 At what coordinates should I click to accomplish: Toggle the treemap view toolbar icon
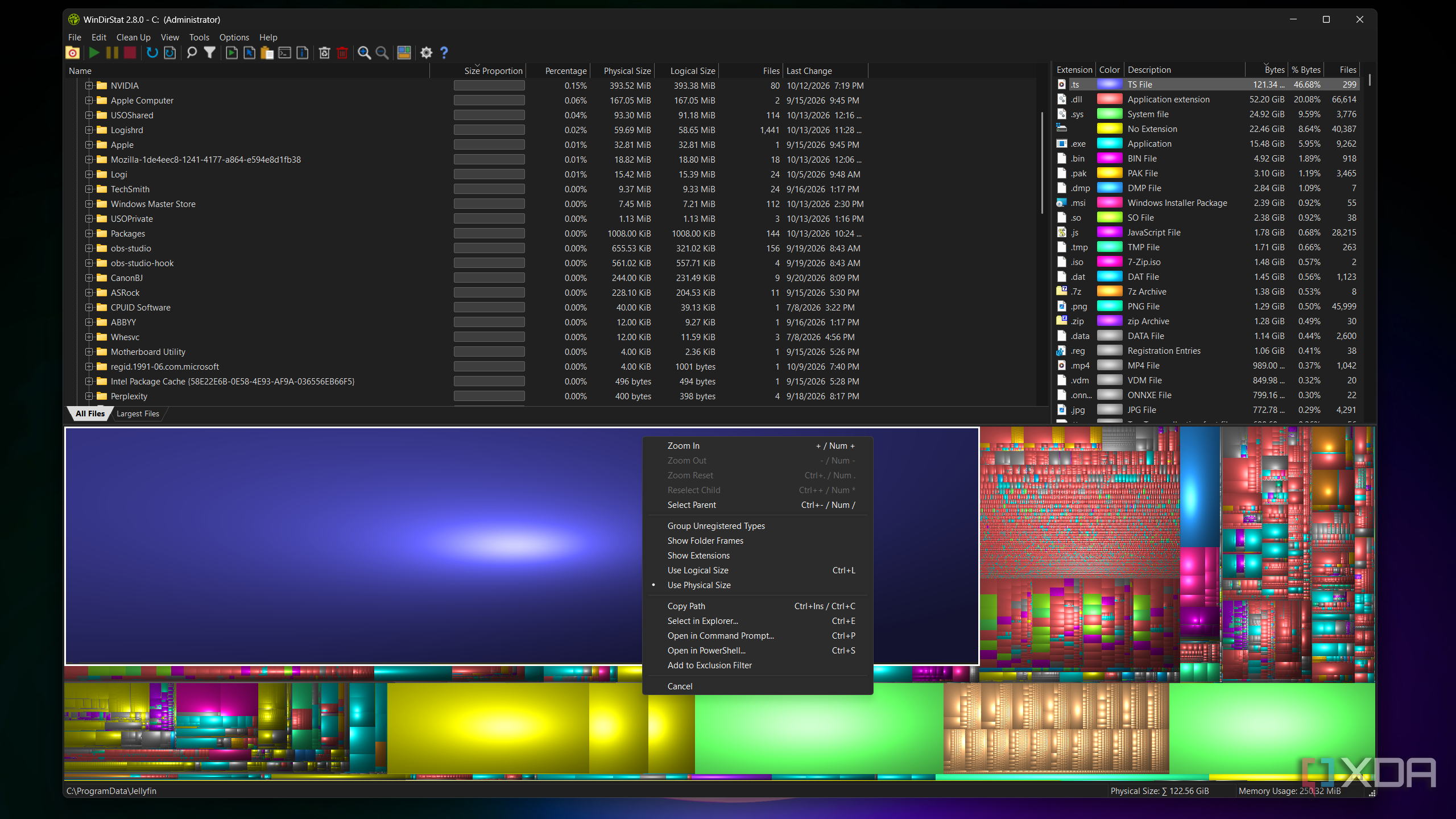coord(404,53)
